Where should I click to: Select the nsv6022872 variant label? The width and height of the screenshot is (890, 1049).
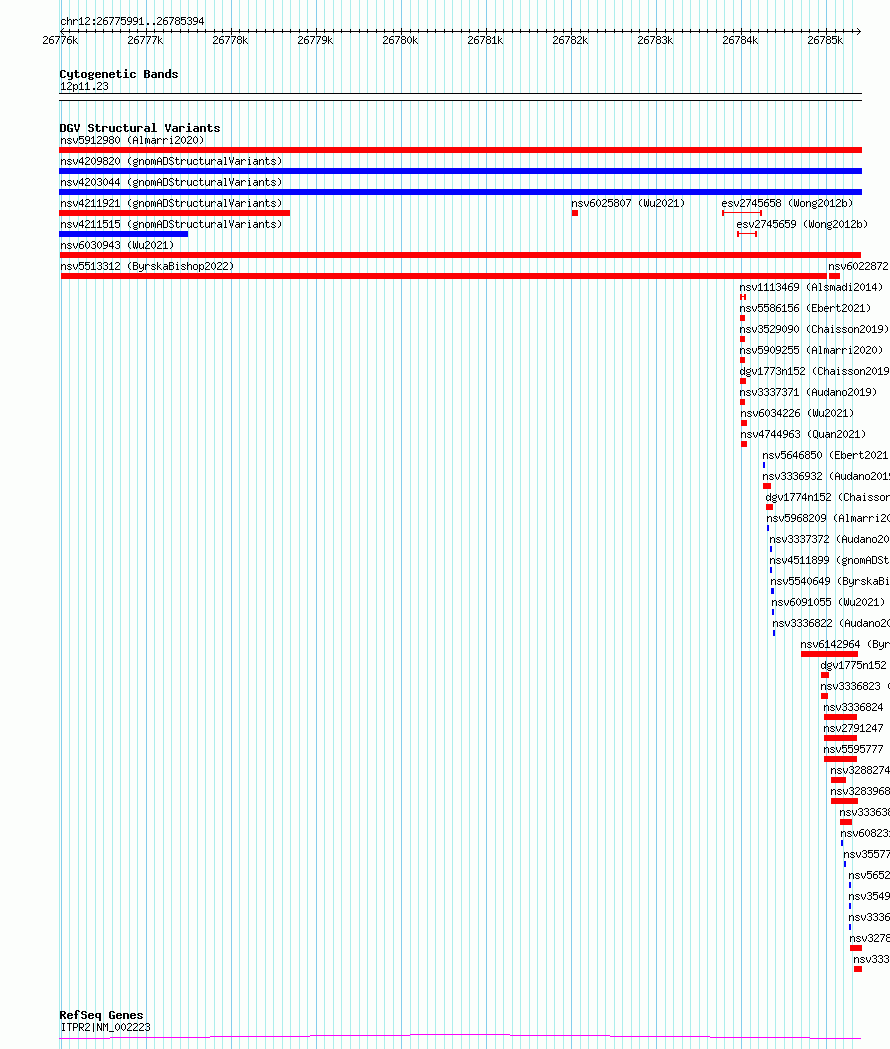(859, 266)
